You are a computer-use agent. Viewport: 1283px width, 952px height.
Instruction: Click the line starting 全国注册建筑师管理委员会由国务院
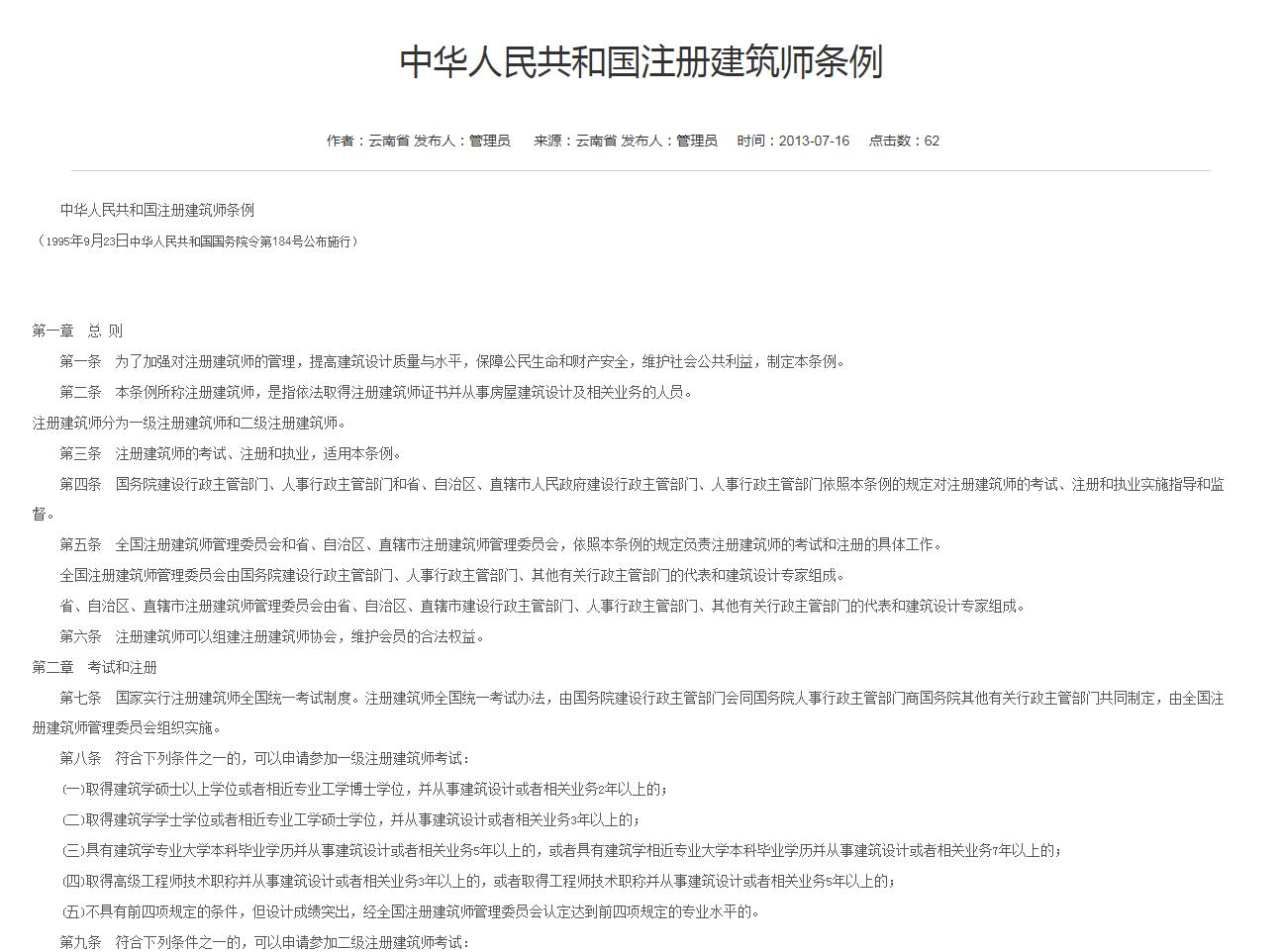454,575
